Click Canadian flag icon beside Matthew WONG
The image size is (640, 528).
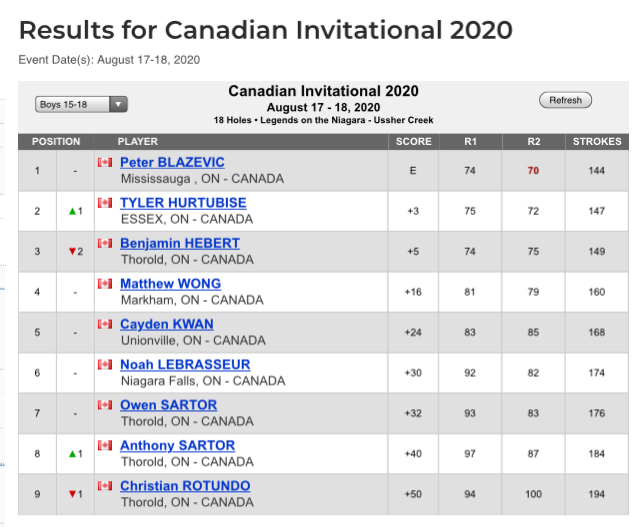click(104, 284)
